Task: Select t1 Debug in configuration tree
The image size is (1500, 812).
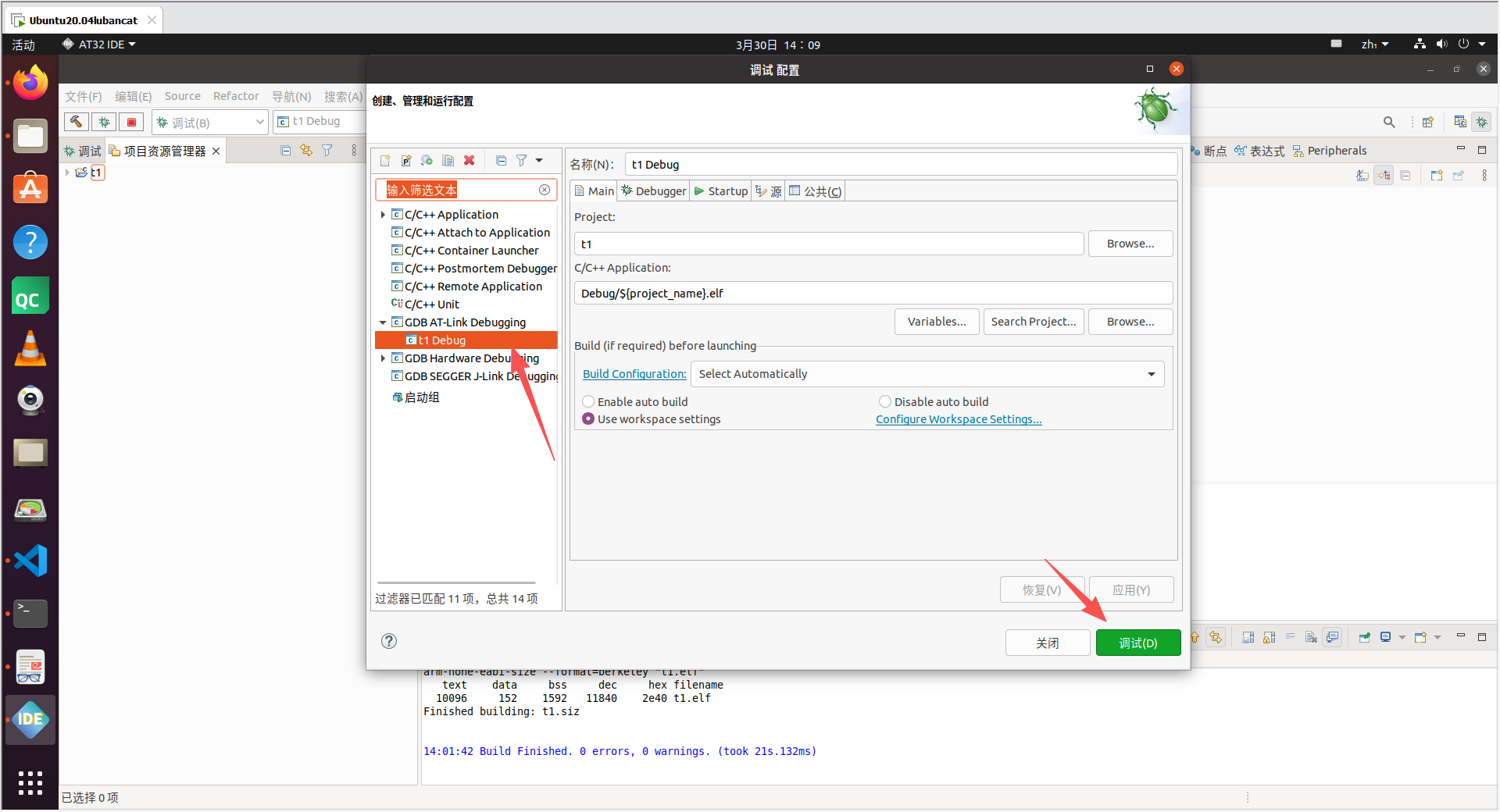Action: (x=466, y=340)
